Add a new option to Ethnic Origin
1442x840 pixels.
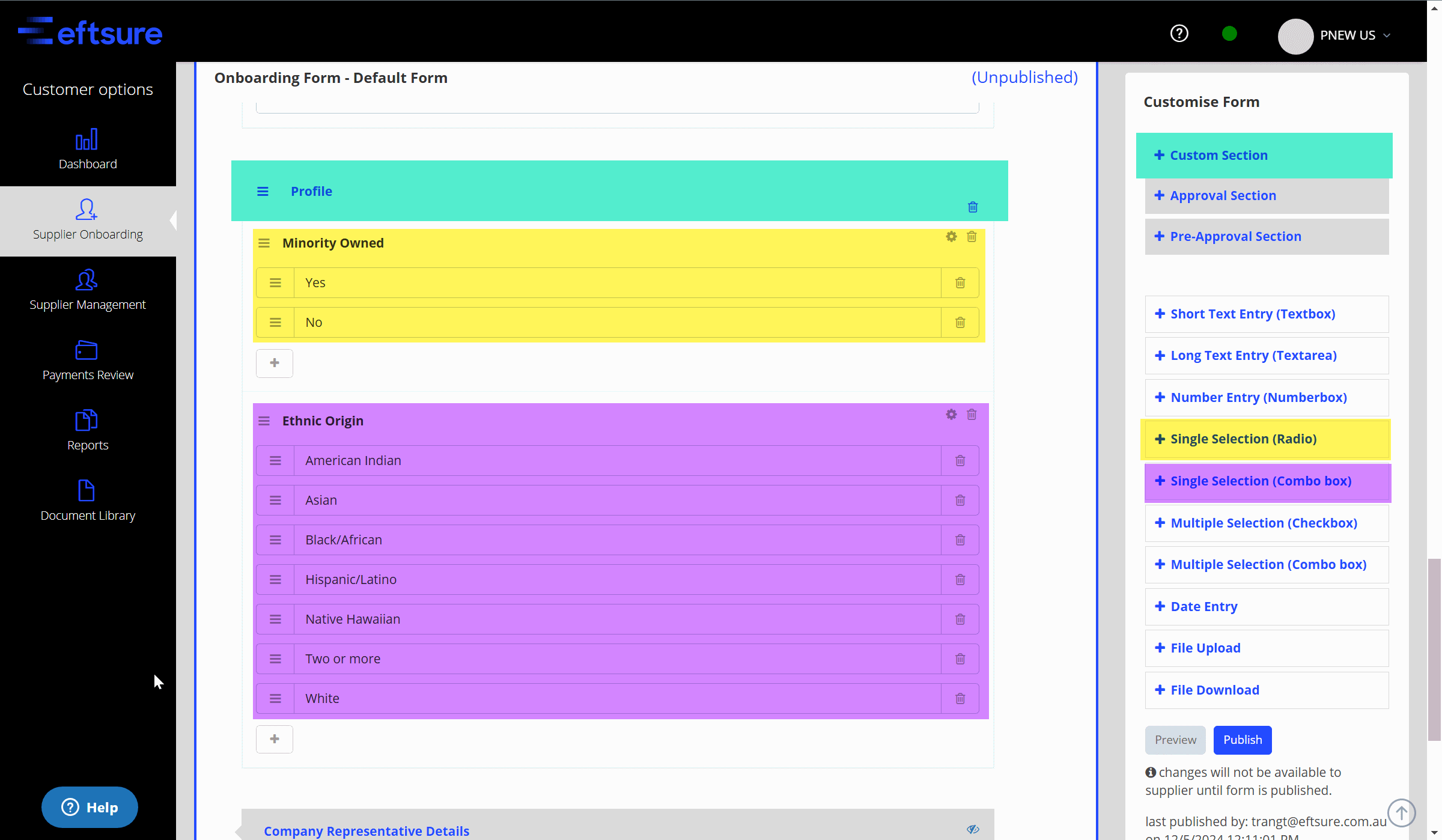pos(275,739)
